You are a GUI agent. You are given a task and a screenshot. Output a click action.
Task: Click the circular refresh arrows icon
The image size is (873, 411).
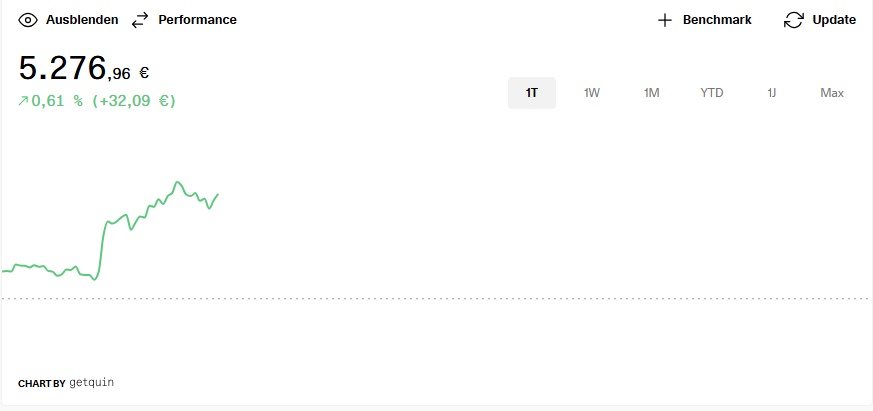pos(794,20)
